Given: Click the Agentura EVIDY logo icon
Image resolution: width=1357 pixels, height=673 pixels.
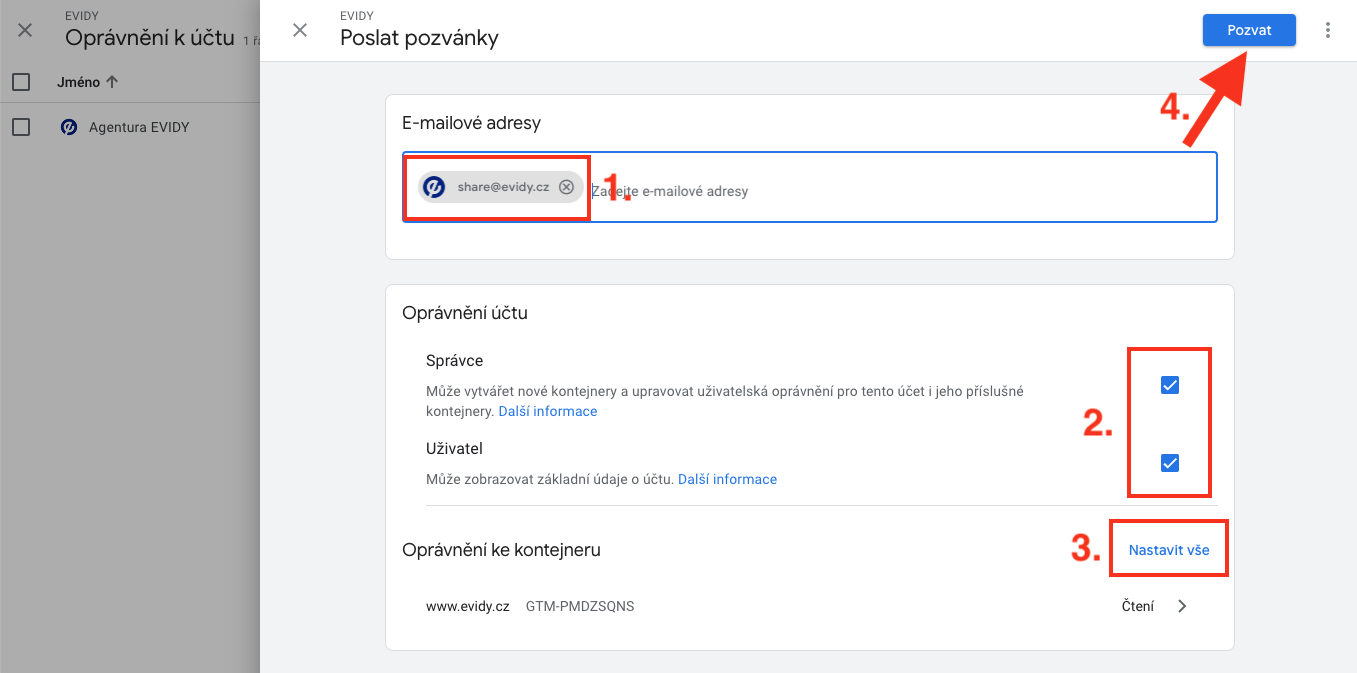Looking at the screenshot, I should click(x=69, y=127).
